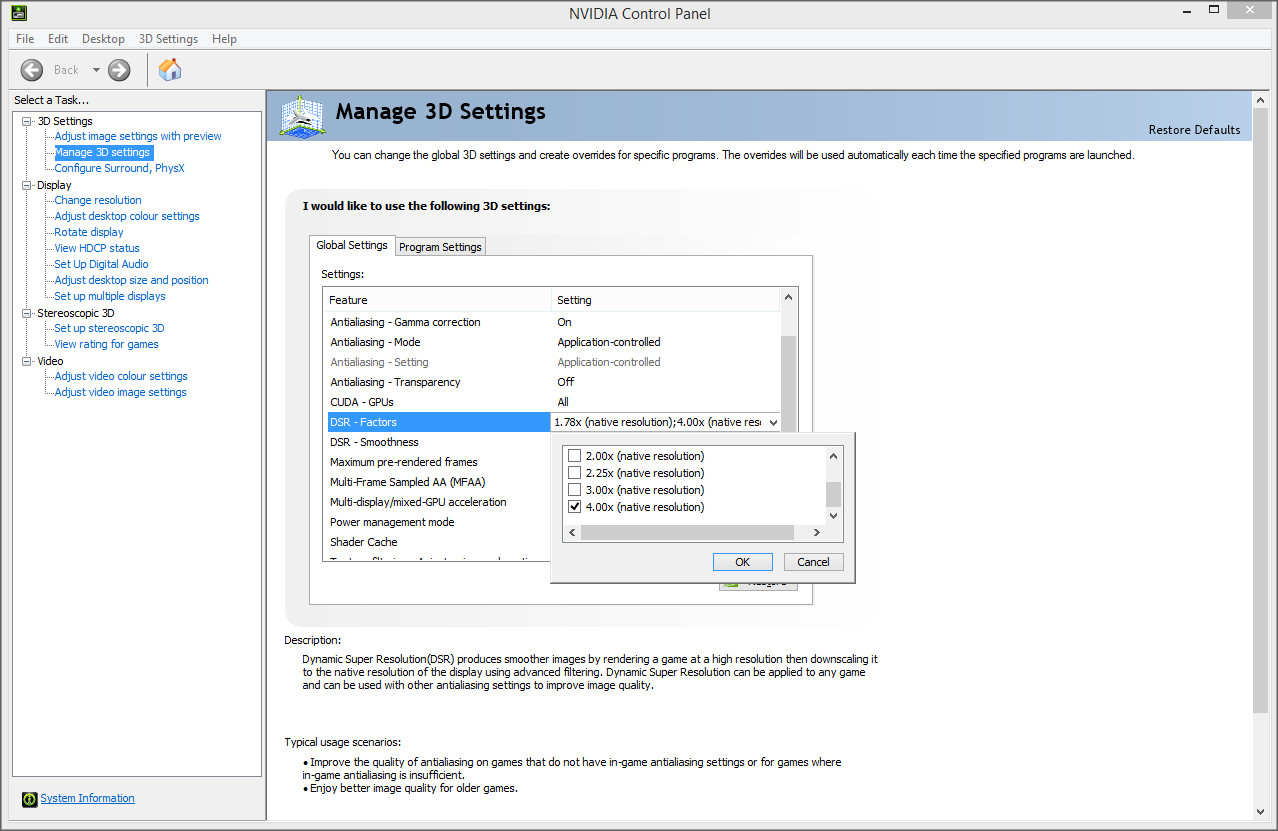Switch to the Program Settings tab
This screenshot has height=831, width=1278.
tap(440, 247)
